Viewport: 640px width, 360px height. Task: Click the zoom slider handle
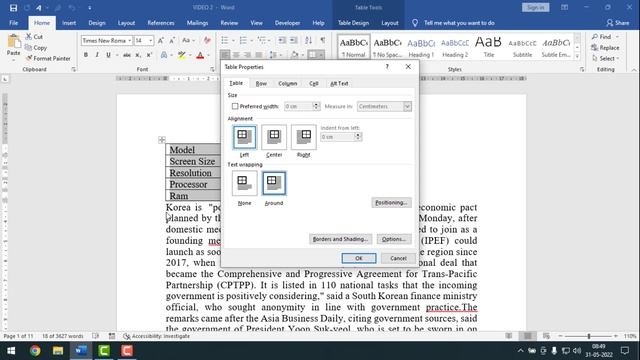click(589, 336)
